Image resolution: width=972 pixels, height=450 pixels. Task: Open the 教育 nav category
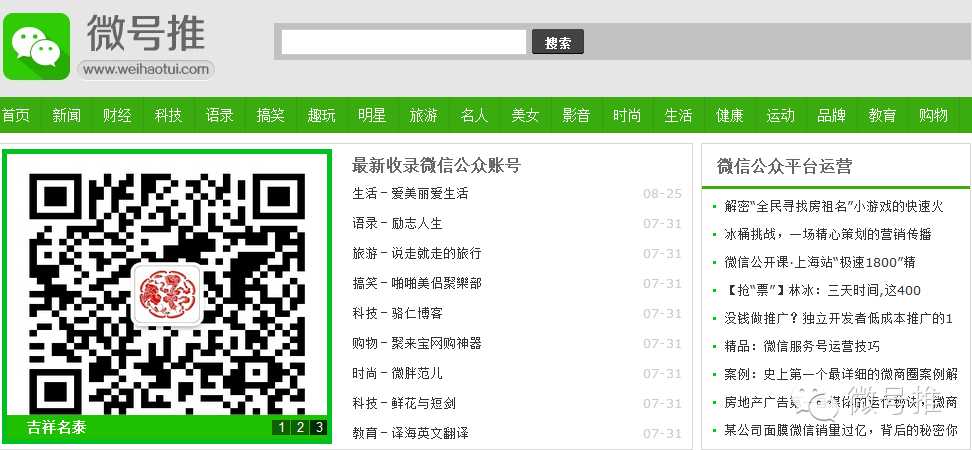point(882,115)
